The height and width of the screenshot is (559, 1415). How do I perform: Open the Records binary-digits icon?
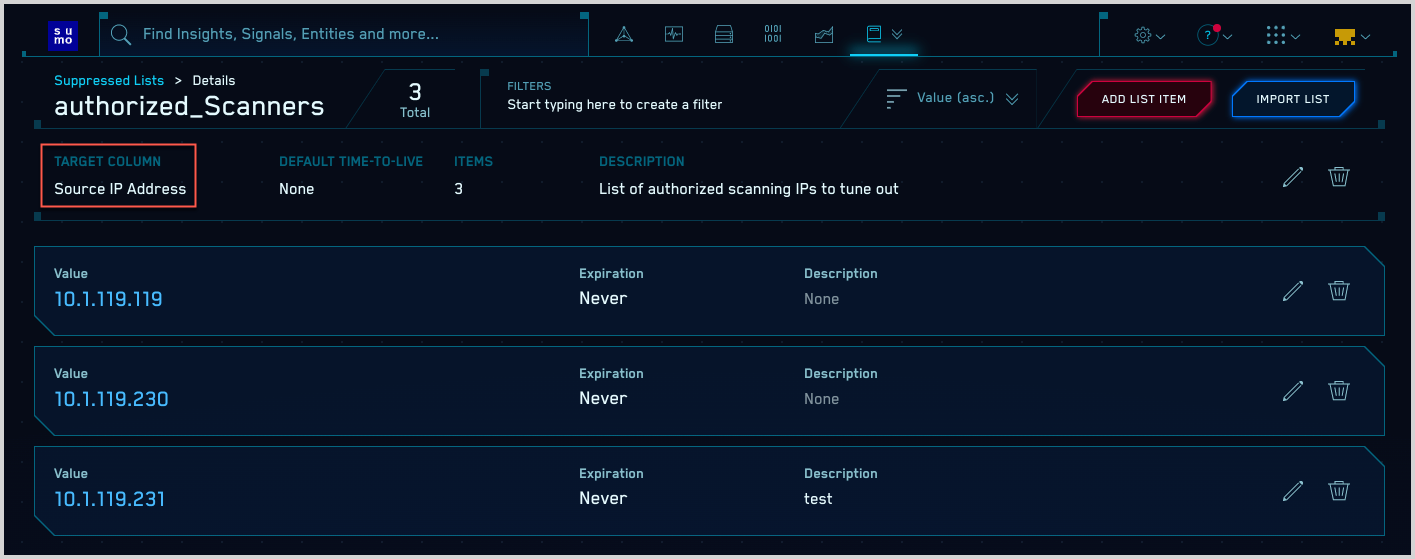pos(773,35)
